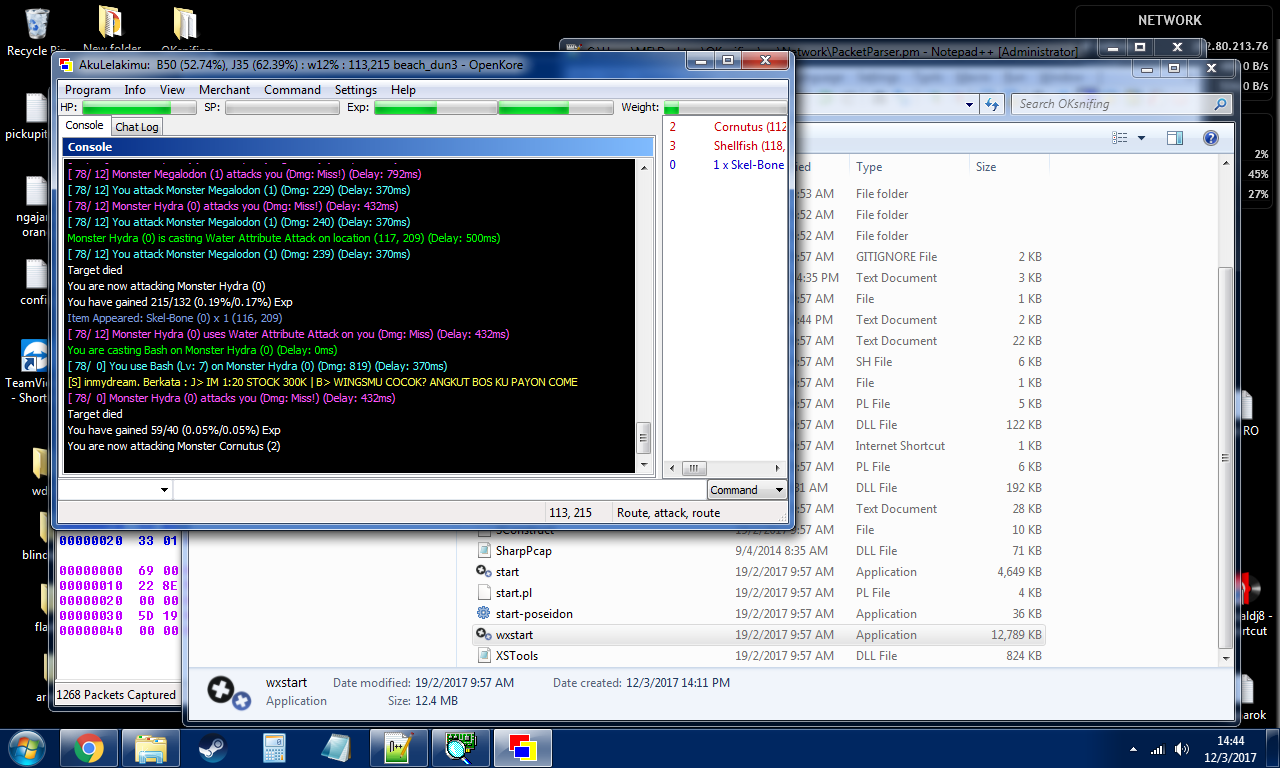Select the start.pl file
The height and width of the screenshot is (768, 1280).
pyautogui.click(x=760, y=593)
